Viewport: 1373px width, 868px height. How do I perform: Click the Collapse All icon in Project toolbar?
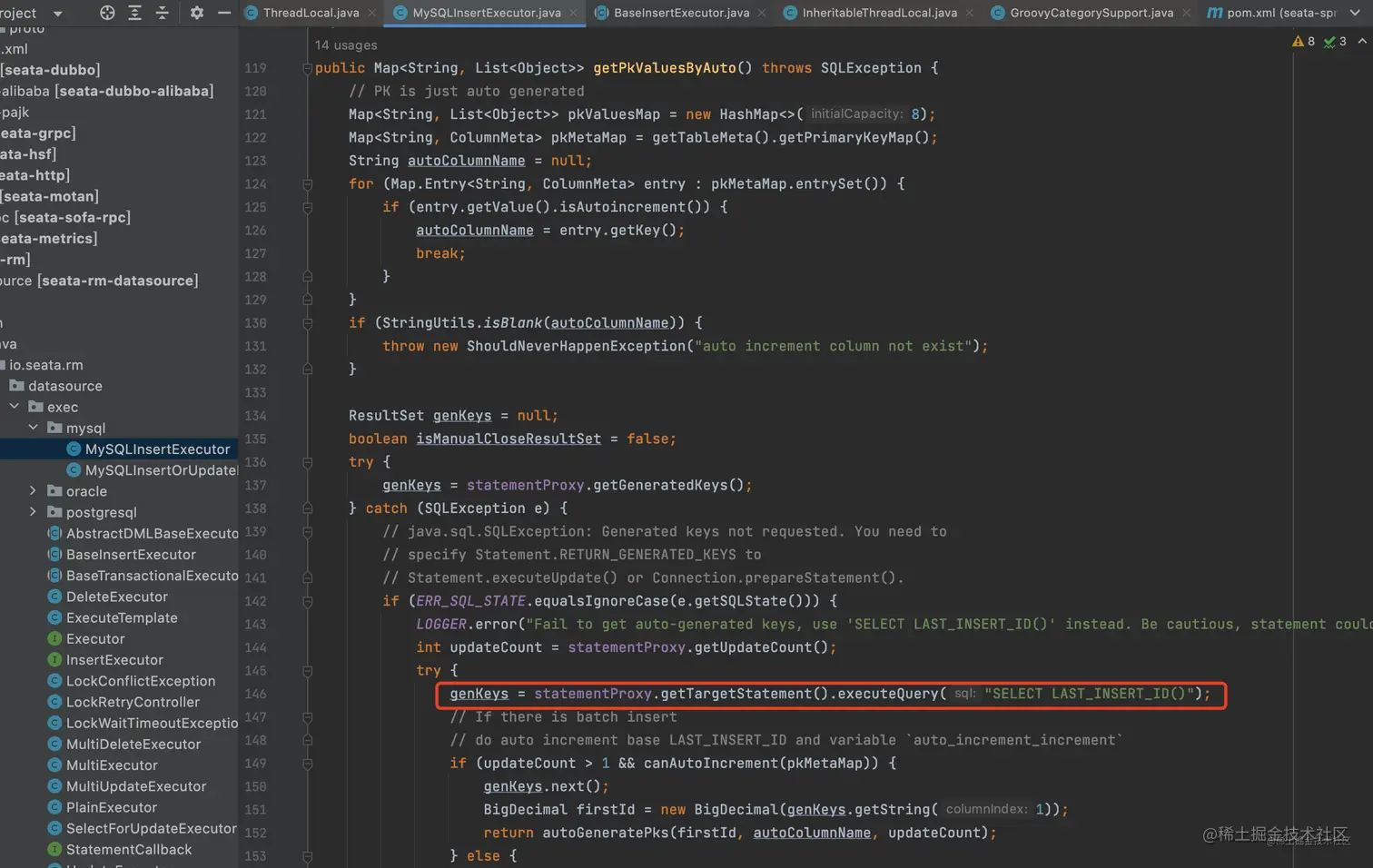click(163, 14)
